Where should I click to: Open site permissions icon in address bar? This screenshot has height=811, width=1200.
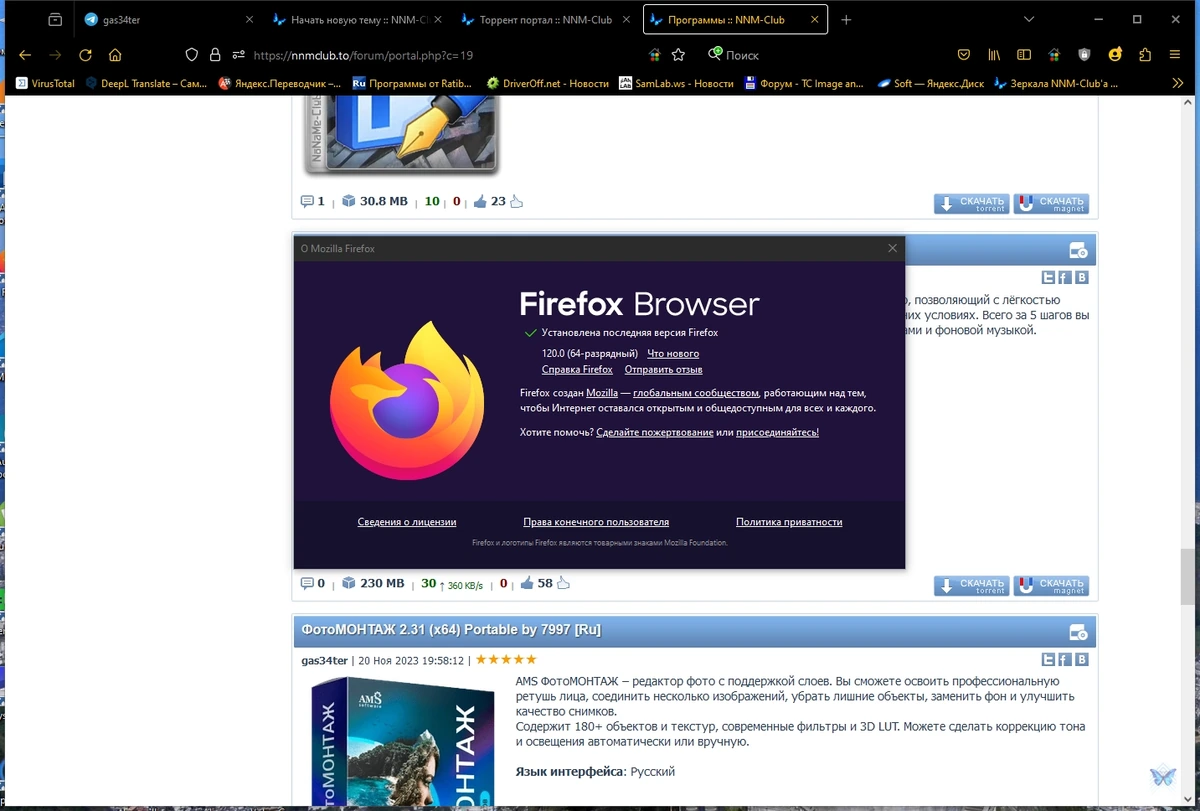coord(239,55)
